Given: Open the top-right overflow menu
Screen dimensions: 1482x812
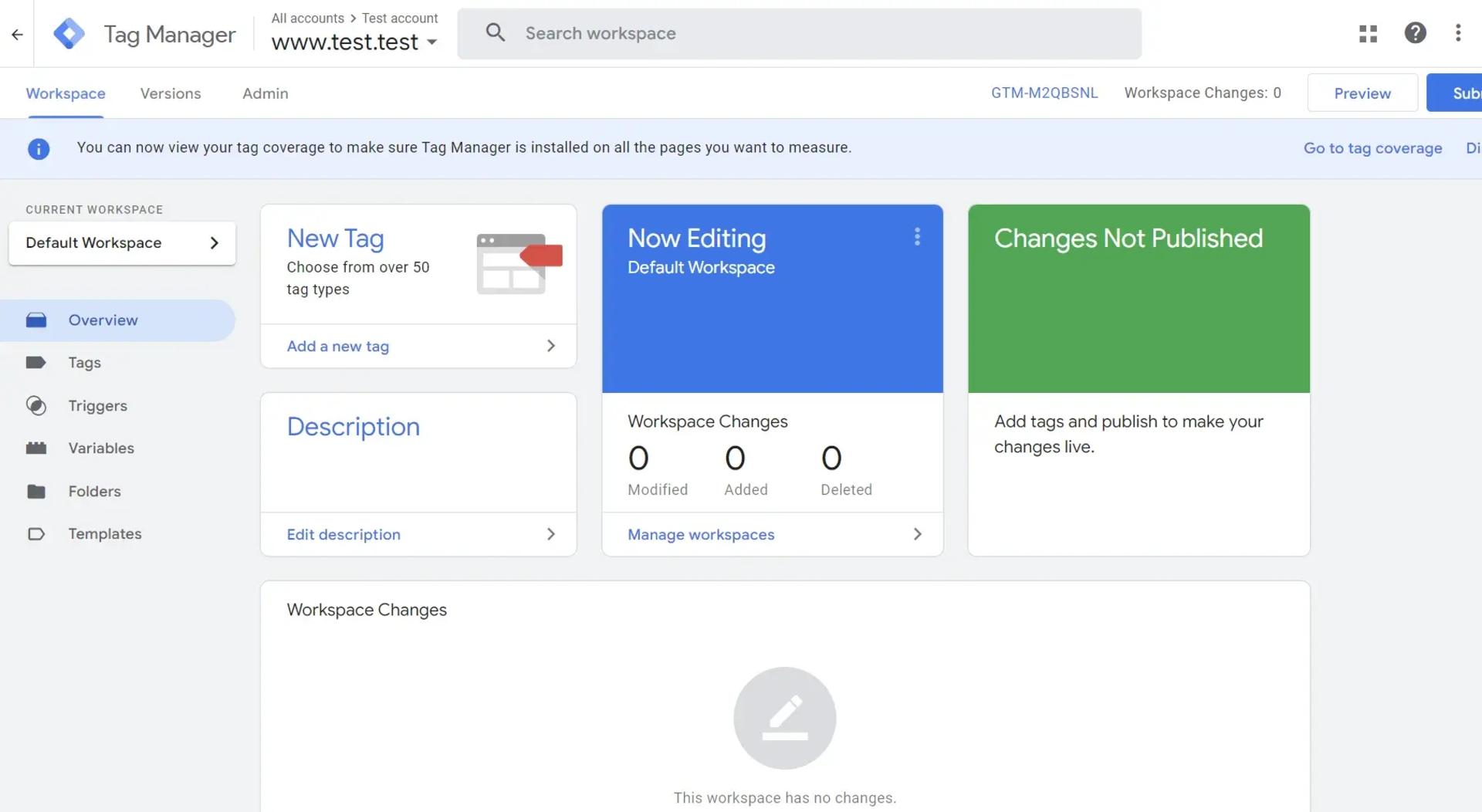Looking at the screenshot, I should (x=1459, y=33).
